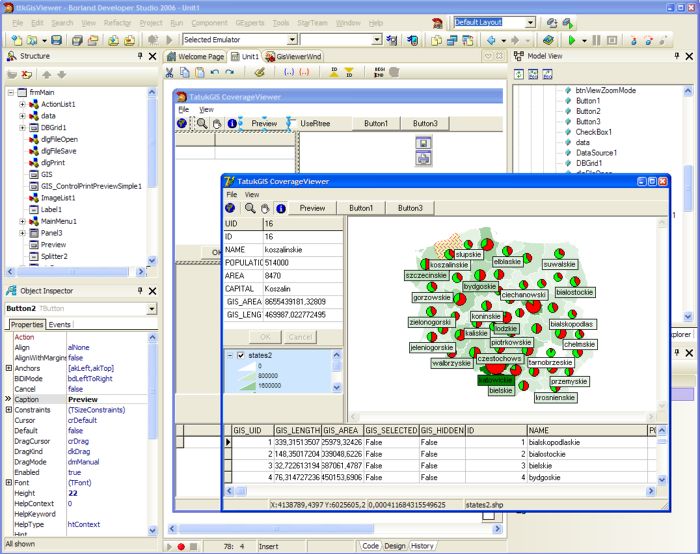
Task: Click the Redo arrow in editor toolbar
Action: tap(229, 72)
